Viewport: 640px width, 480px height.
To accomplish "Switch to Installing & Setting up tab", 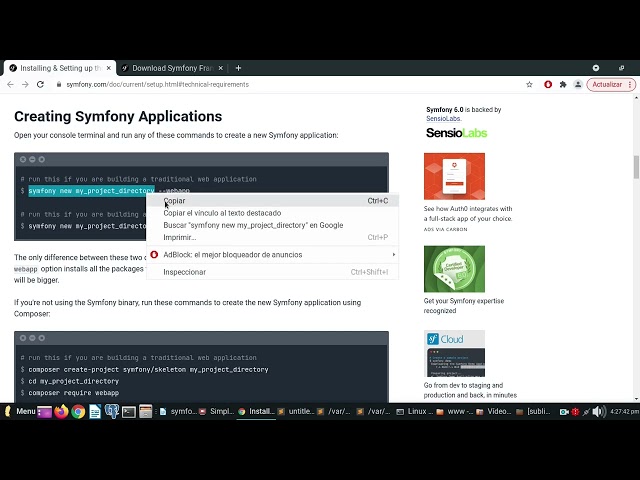I will [x=60, y=68].
